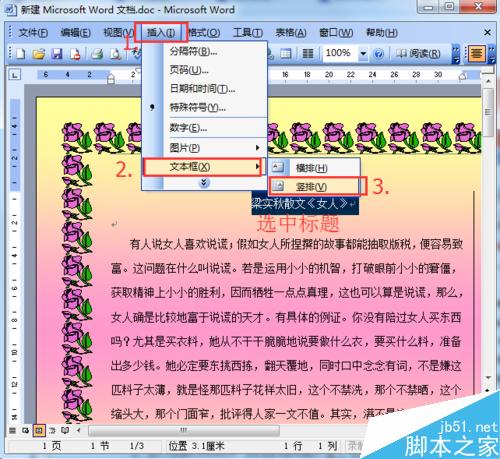The image size is (500, 459).
Task: Expand 图片(P) submenu
Action: click(x=204, y=148)
